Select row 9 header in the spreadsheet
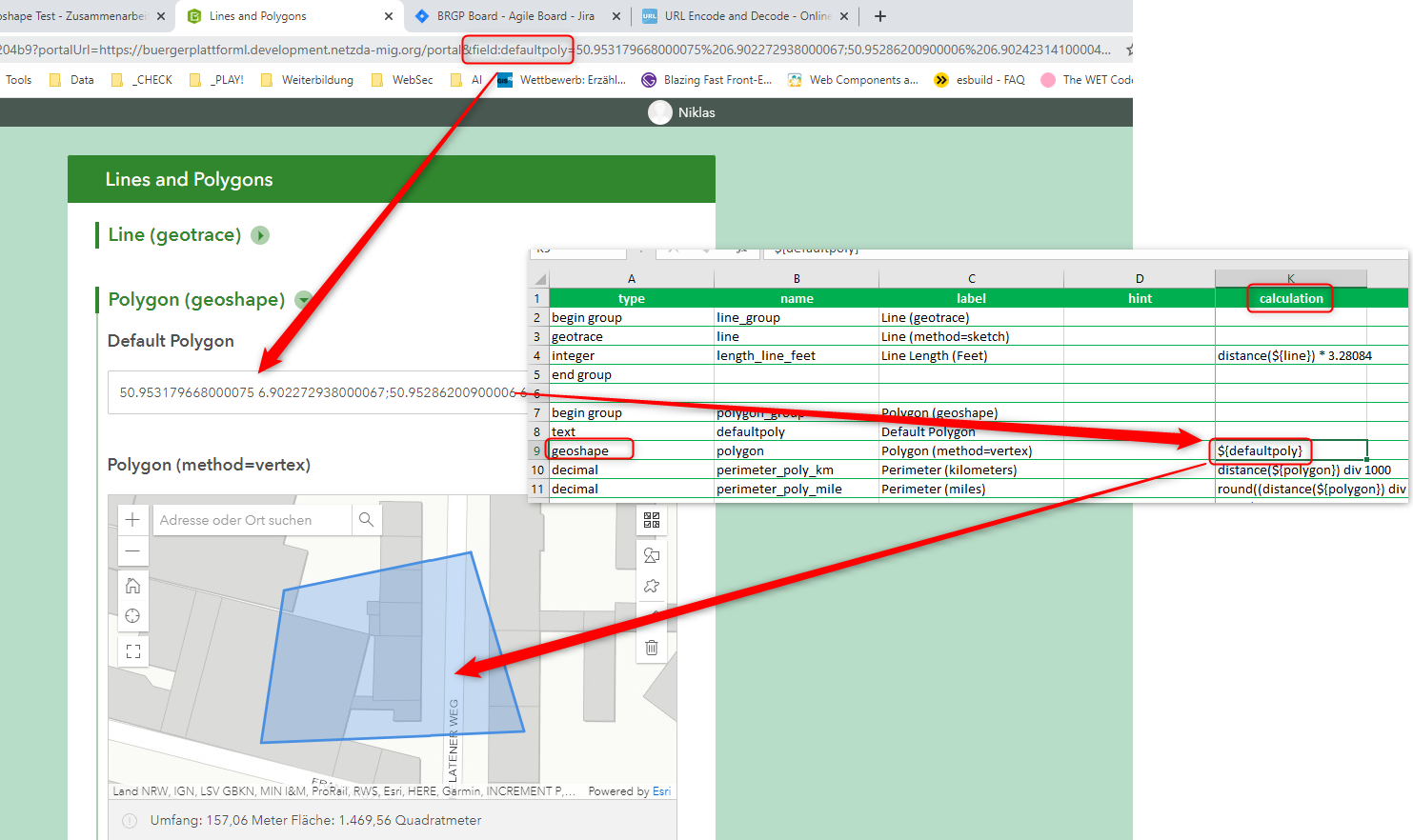This screenshot has height=840, width=1413. point(537,450)
